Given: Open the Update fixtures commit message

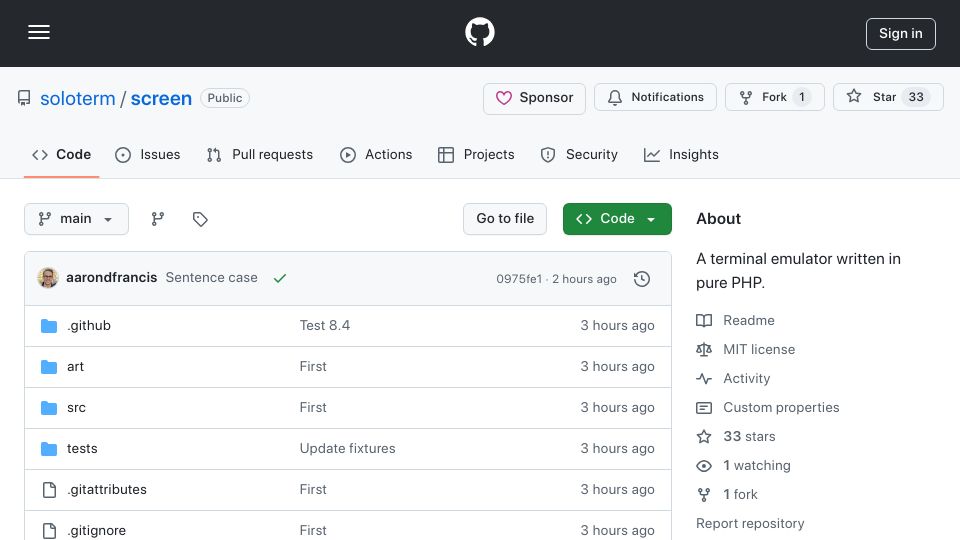Looking at the screenshot, I should click(347, 449).
